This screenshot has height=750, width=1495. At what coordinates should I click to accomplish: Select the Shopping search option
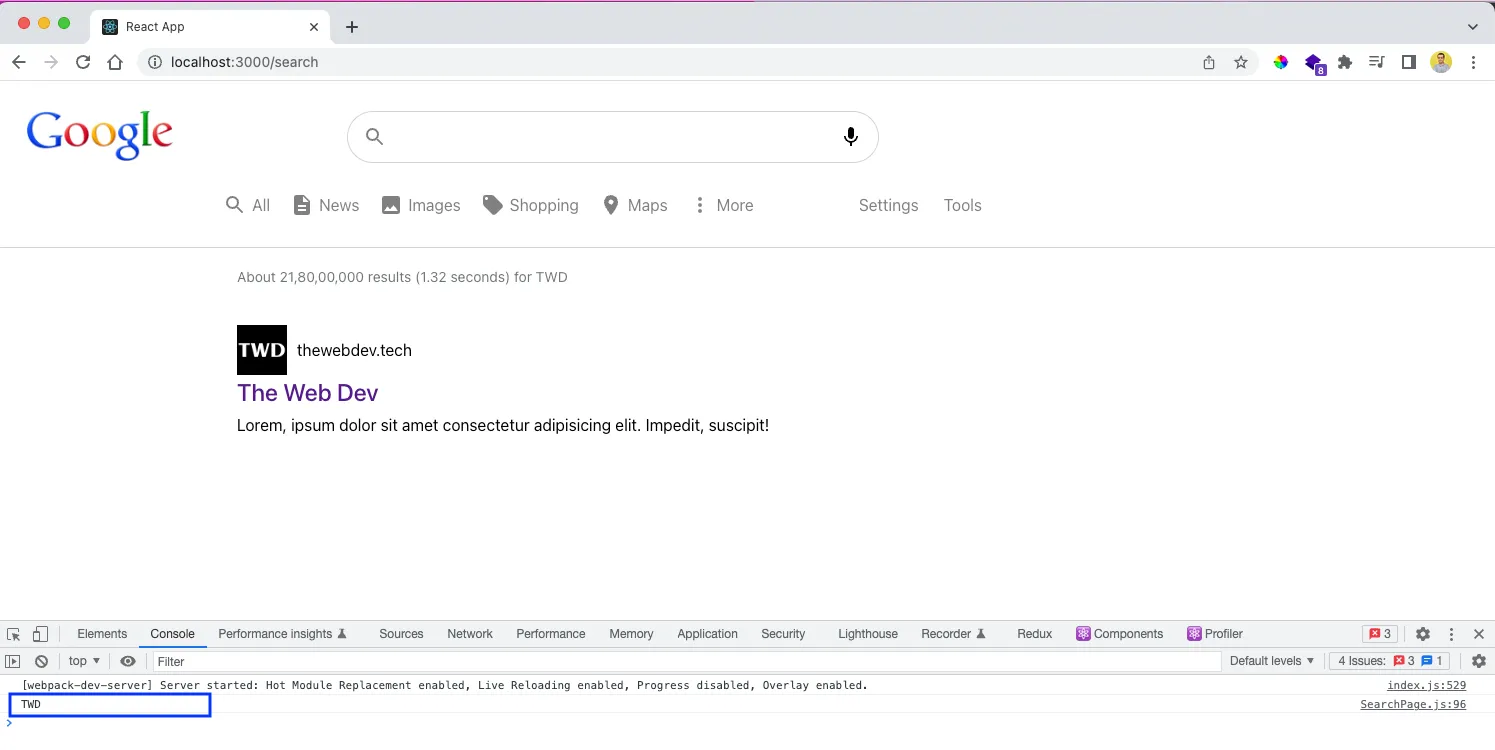pyautogui.click(x=530, y=205)
